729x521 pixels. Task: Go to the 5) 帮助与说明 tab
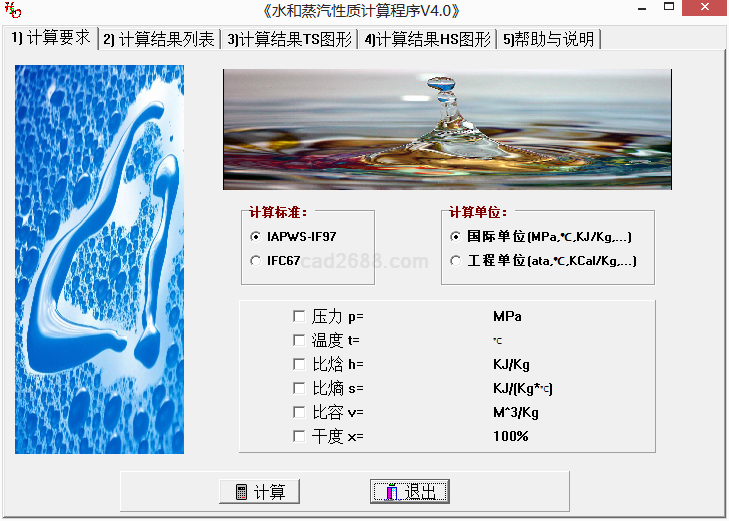click(x=548, y=40)
